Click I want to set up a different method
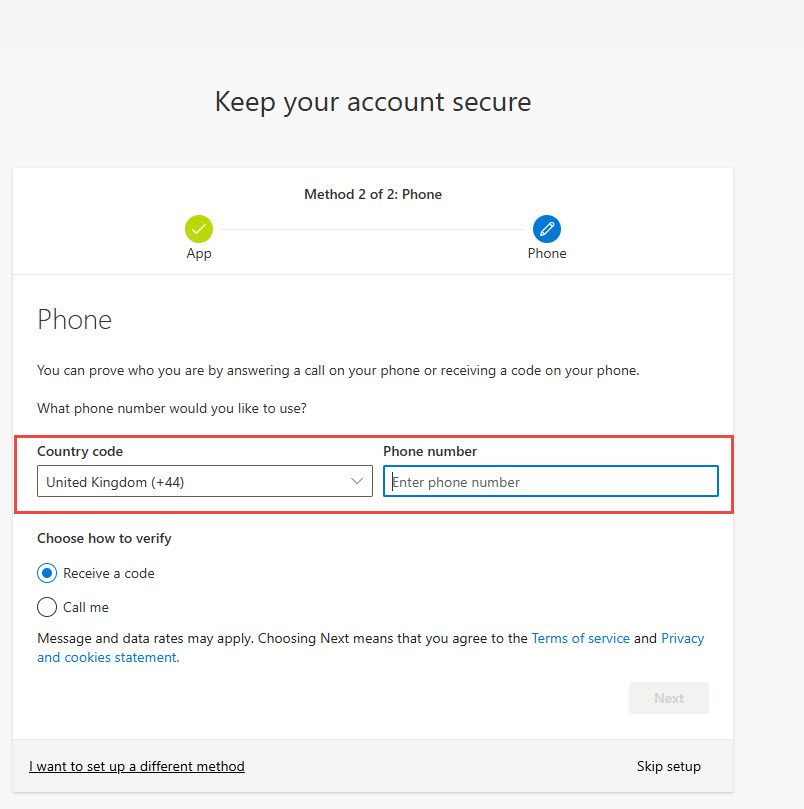The image size is (804, 809). 137,767
